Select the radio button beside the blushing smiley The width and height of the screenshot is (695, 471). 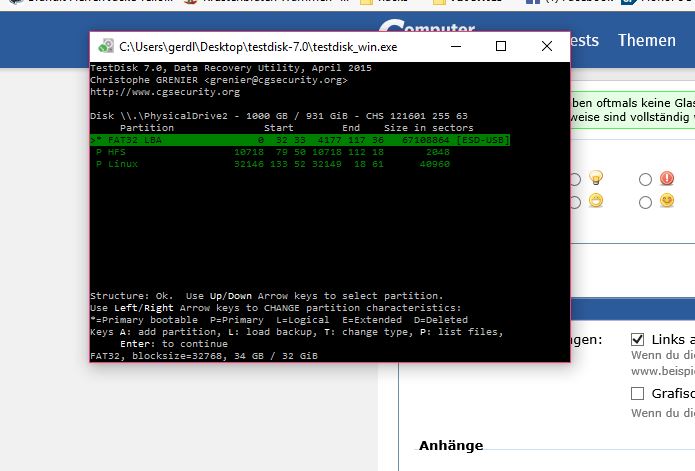click(x=645, y=202)
